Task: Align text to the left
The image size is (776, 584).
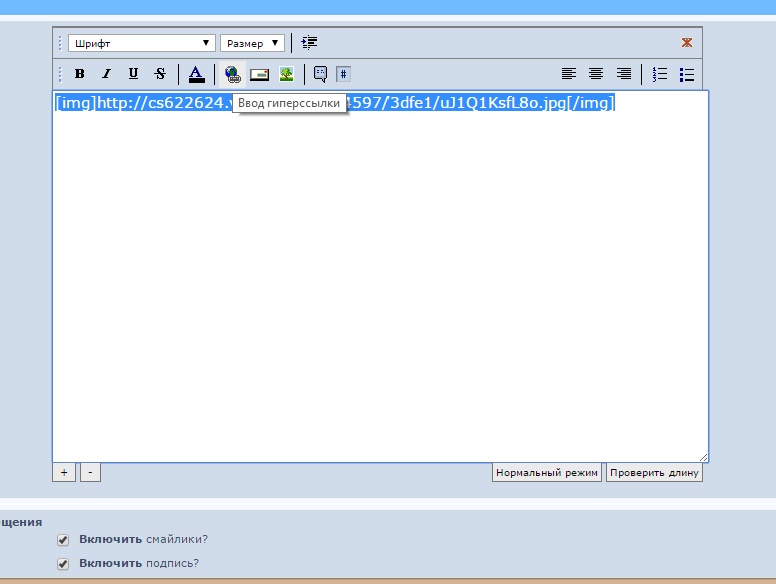Action: tap(569, 74)
